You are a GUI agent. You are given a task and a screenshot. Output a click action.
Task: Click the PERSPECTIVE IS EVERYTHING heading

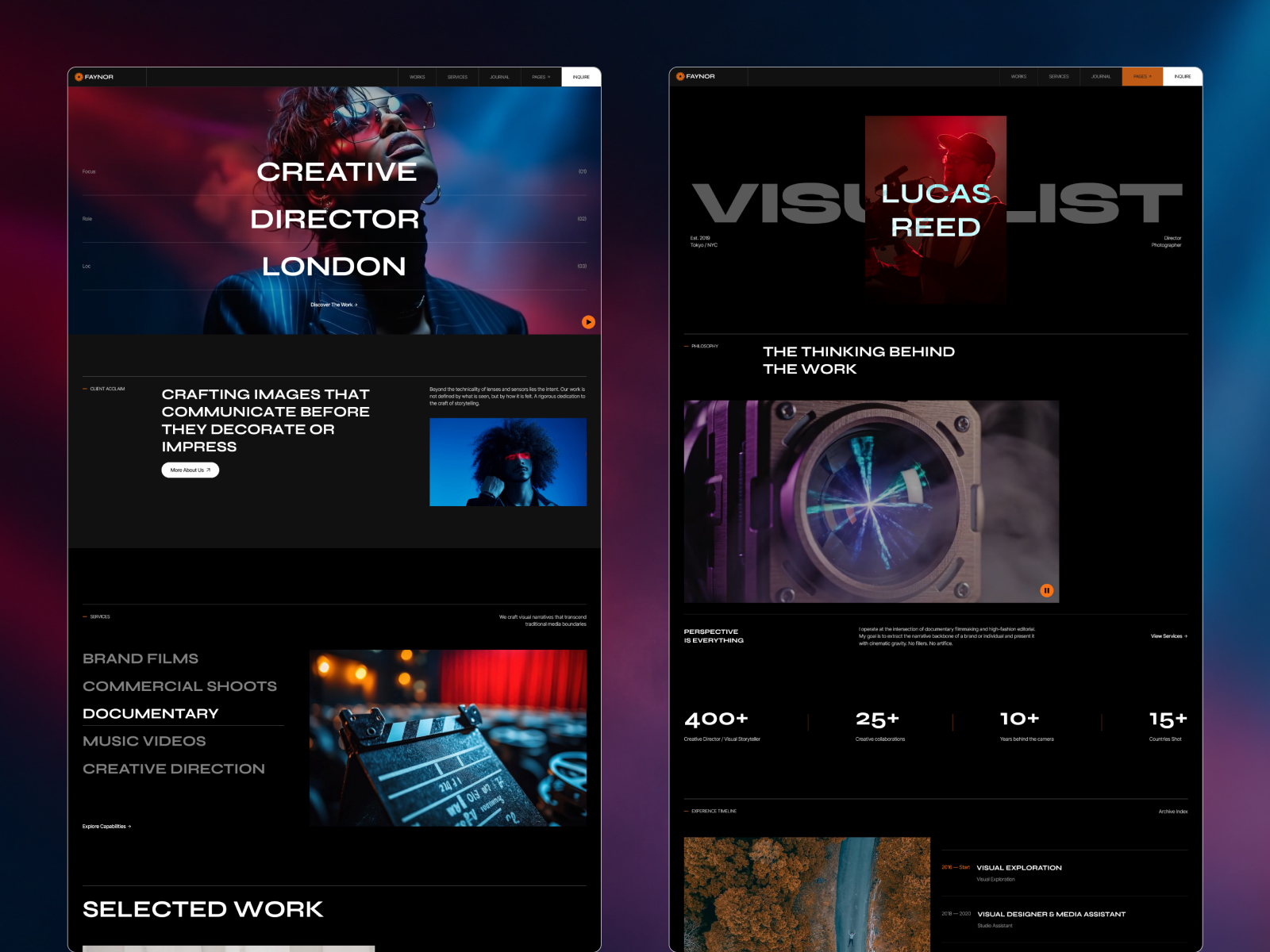(714, 636)
